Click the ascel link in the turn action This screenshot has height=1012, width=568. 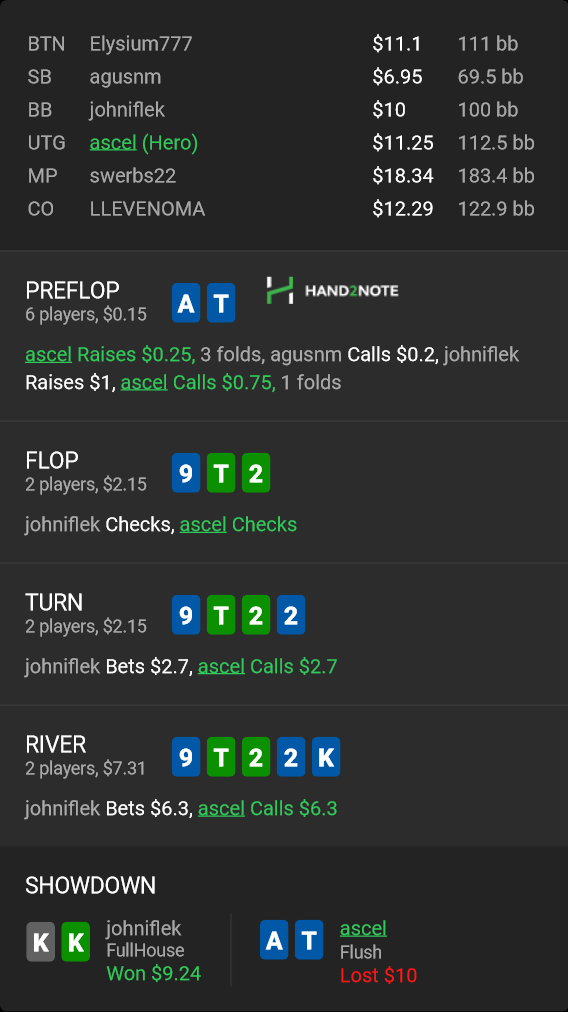coord(221,666)
